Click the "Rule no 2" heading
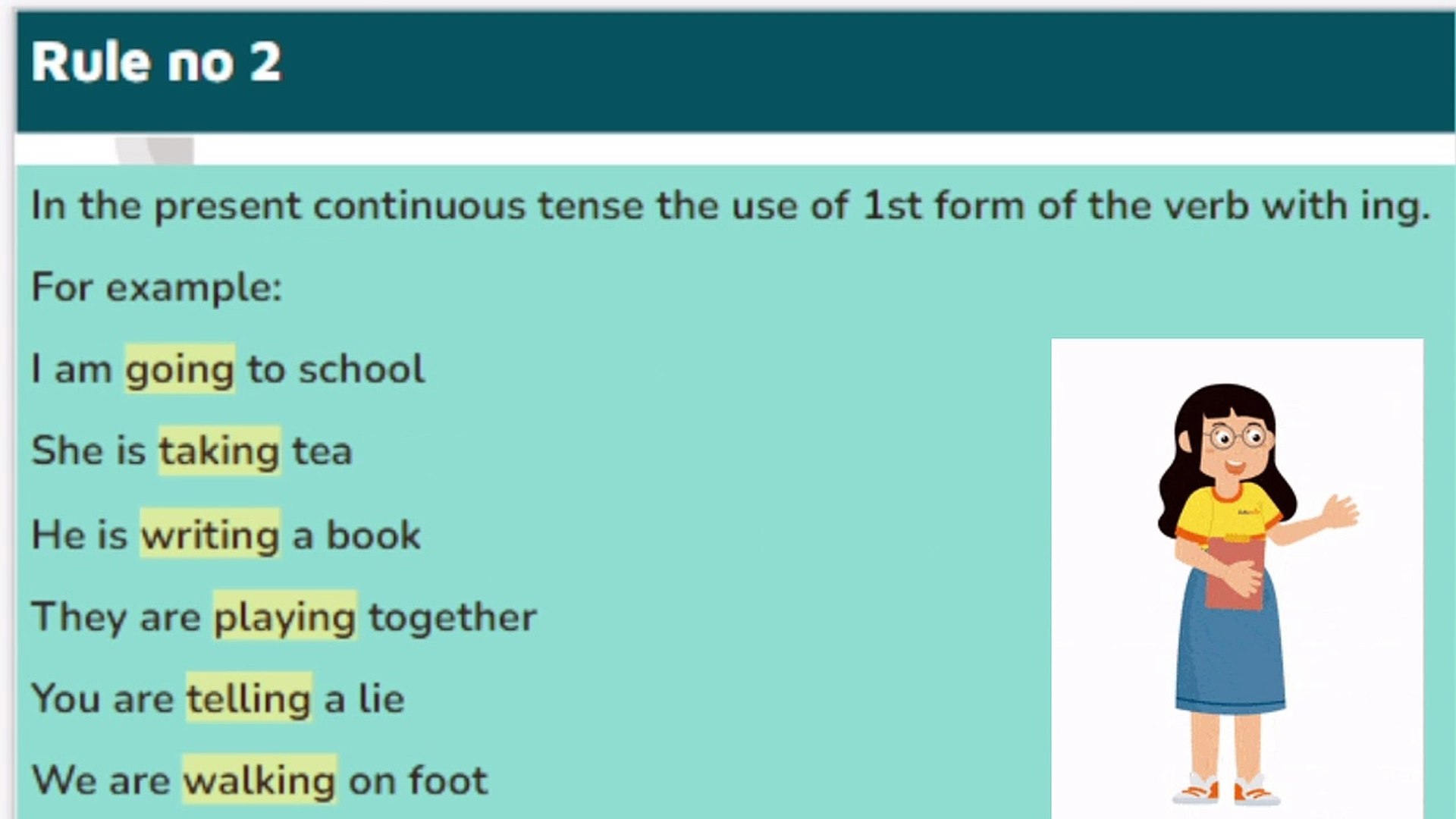The image size is (1456, 819). coord(156,62)
